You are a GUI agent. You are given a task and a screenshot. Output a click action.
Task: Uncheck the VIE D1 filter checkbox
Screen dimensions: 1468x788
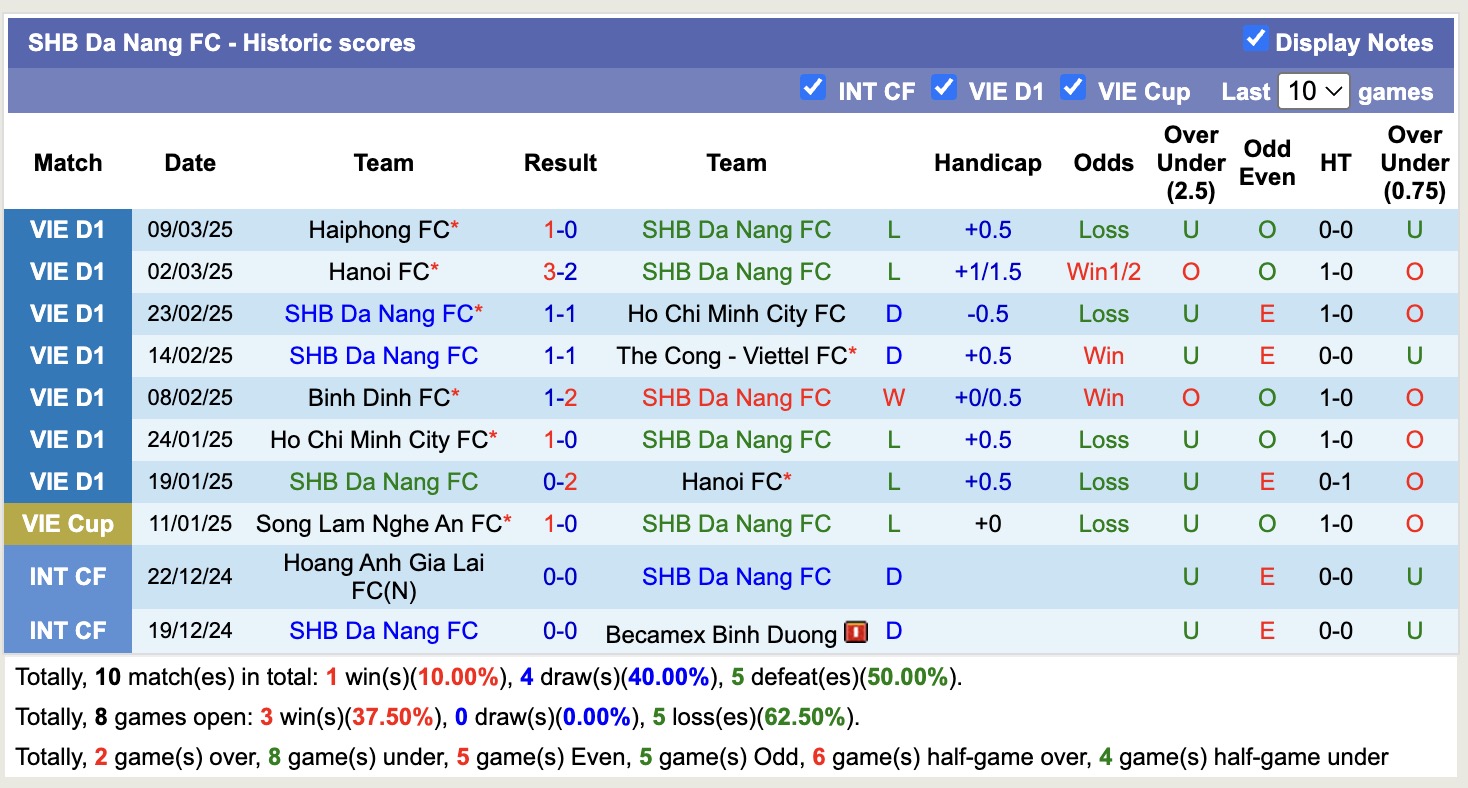pyautogui.click(x=943, y=88)
